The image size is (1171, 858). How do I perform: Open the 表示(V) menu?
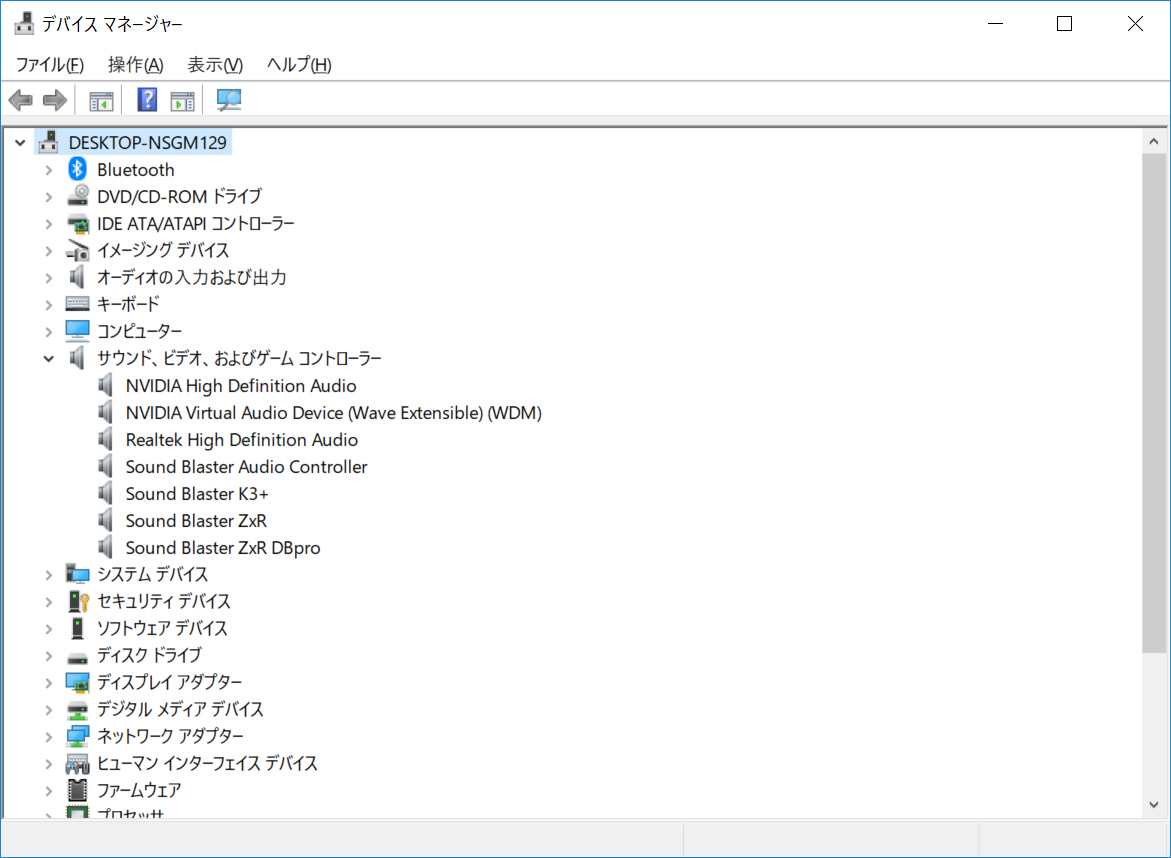tap(215, 65)
